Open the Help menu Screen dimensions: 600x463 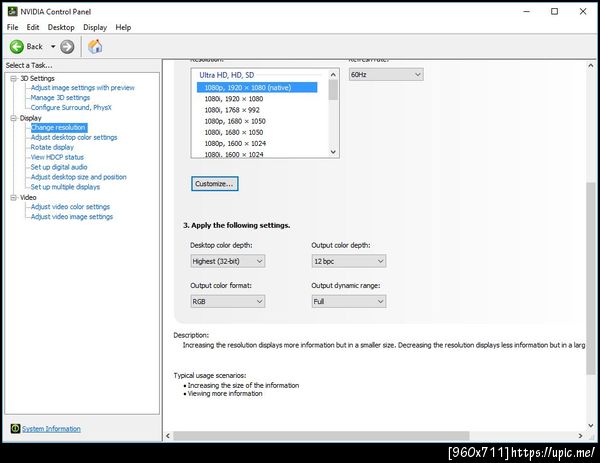(x=123, y=27)
